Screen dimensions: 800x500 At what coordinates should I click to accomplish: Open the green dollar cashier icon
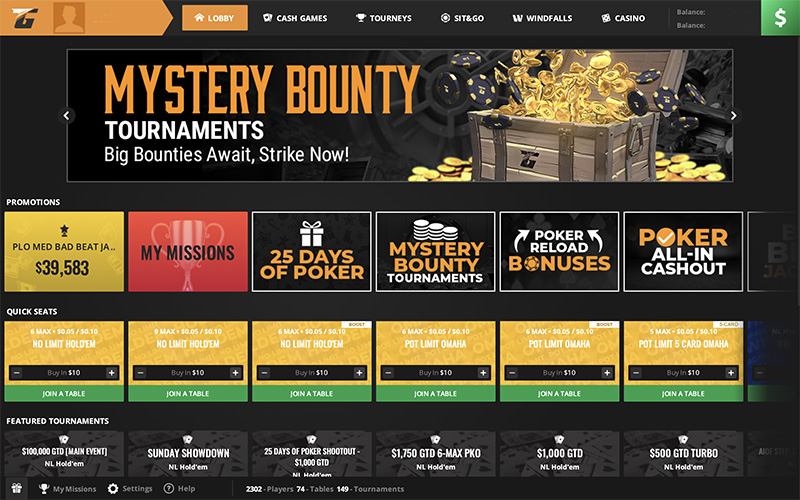click(x=780, y=18)
